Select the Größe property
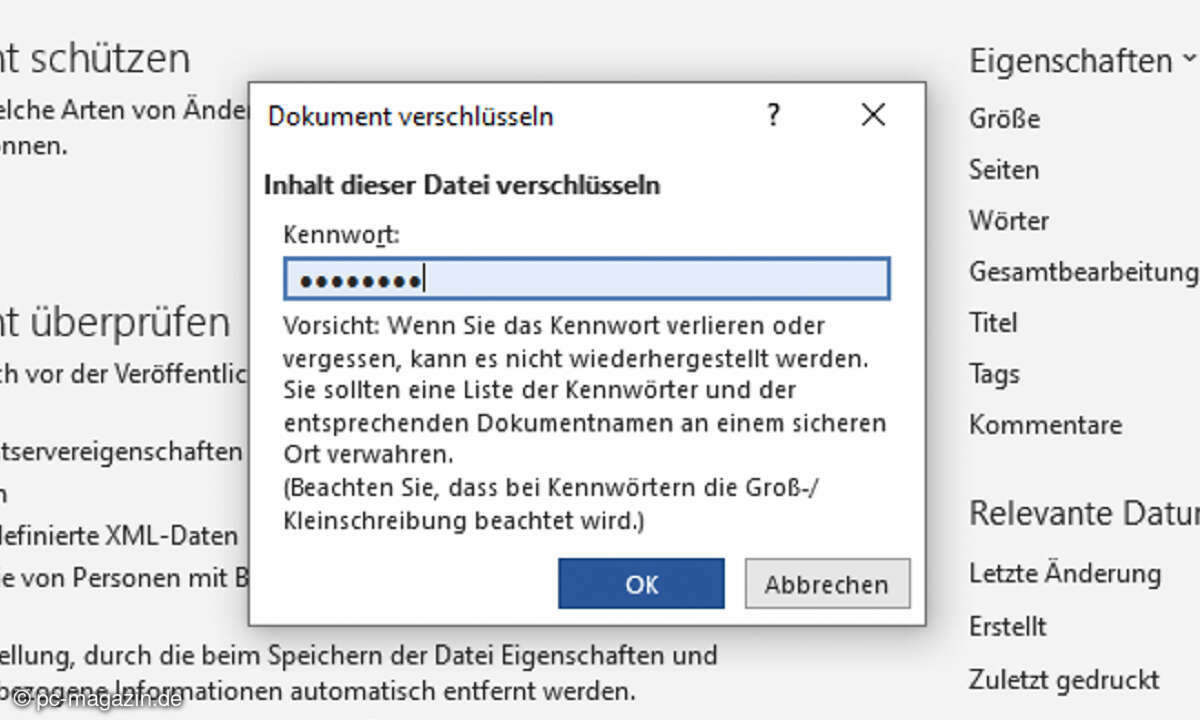1200x720 pixels. tap(1004, 119)
